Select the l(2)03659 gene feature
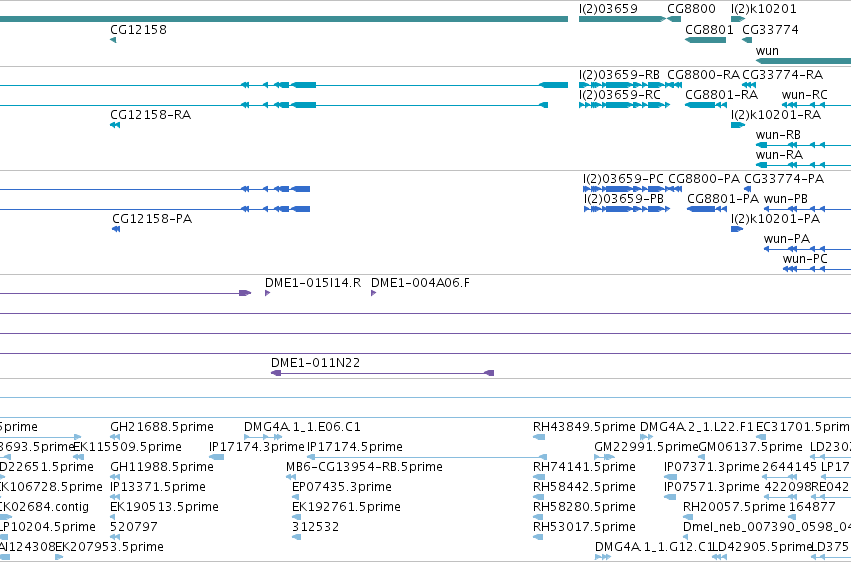Viewport: 851px width, 562px height. 622,19
